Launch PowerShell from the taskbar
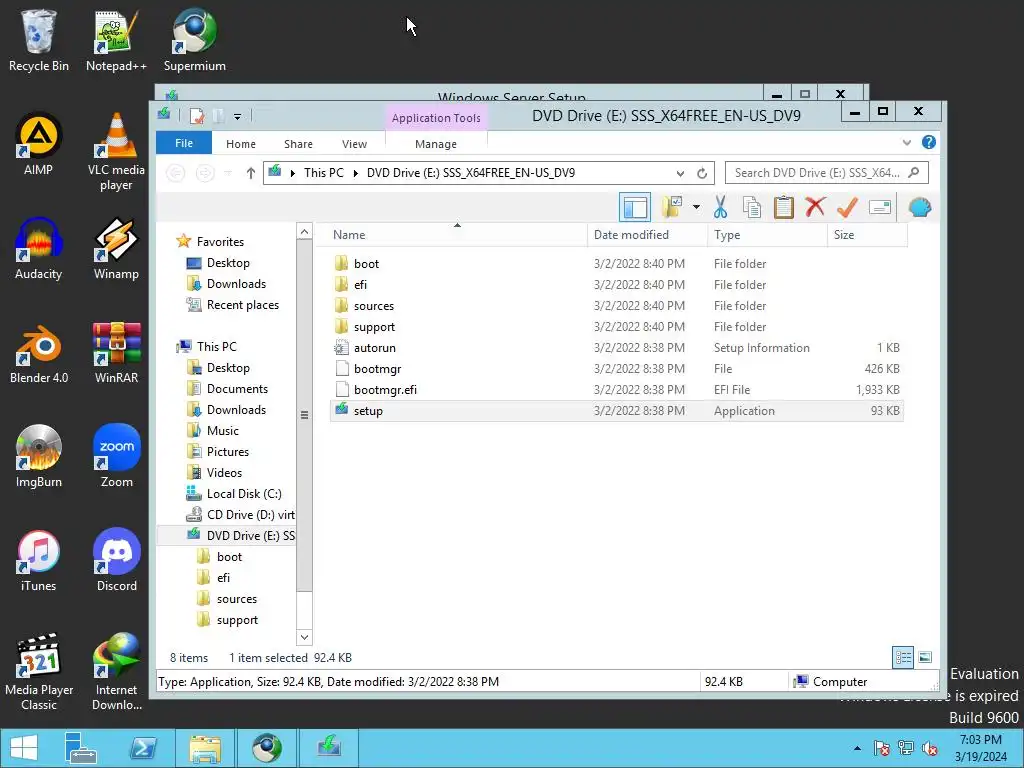 [x=143, y=748]
